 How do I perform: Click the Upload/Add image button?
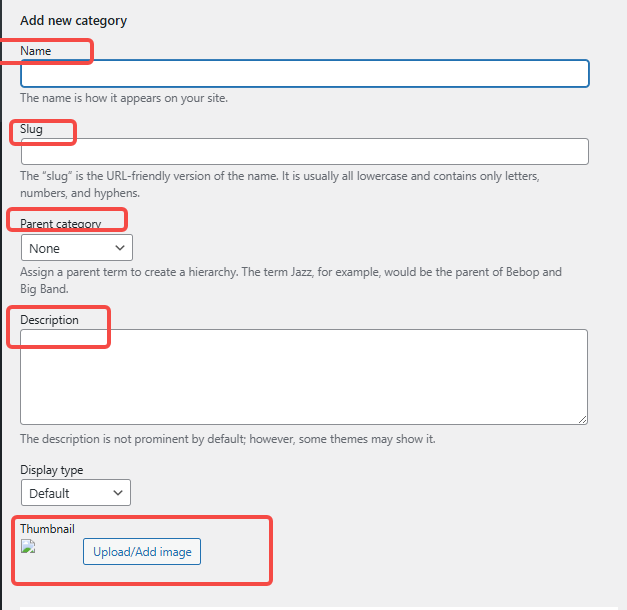142,551
